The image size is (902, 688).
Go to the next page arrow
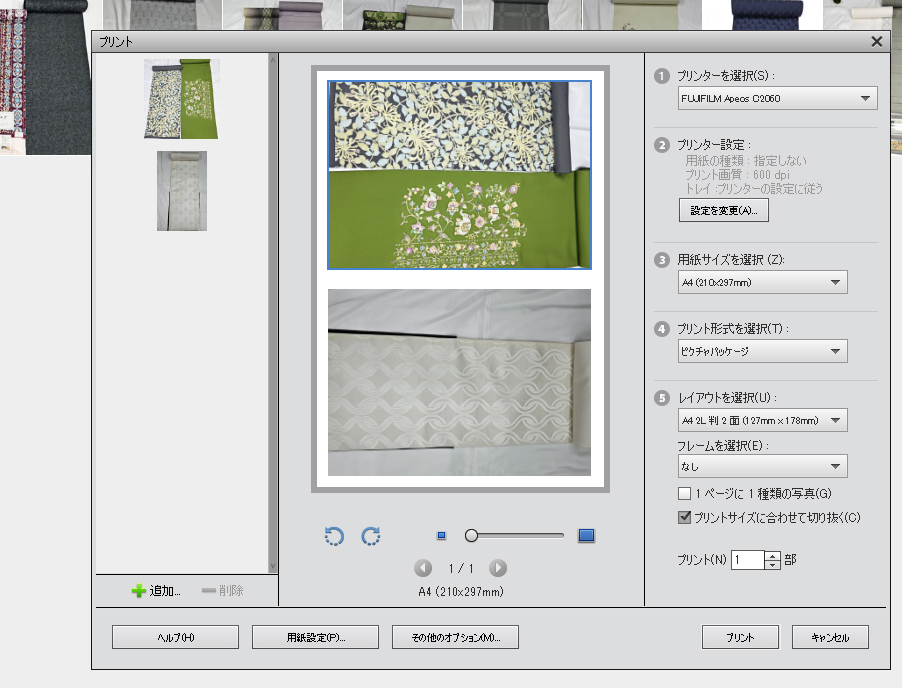(x=497, y=568)
